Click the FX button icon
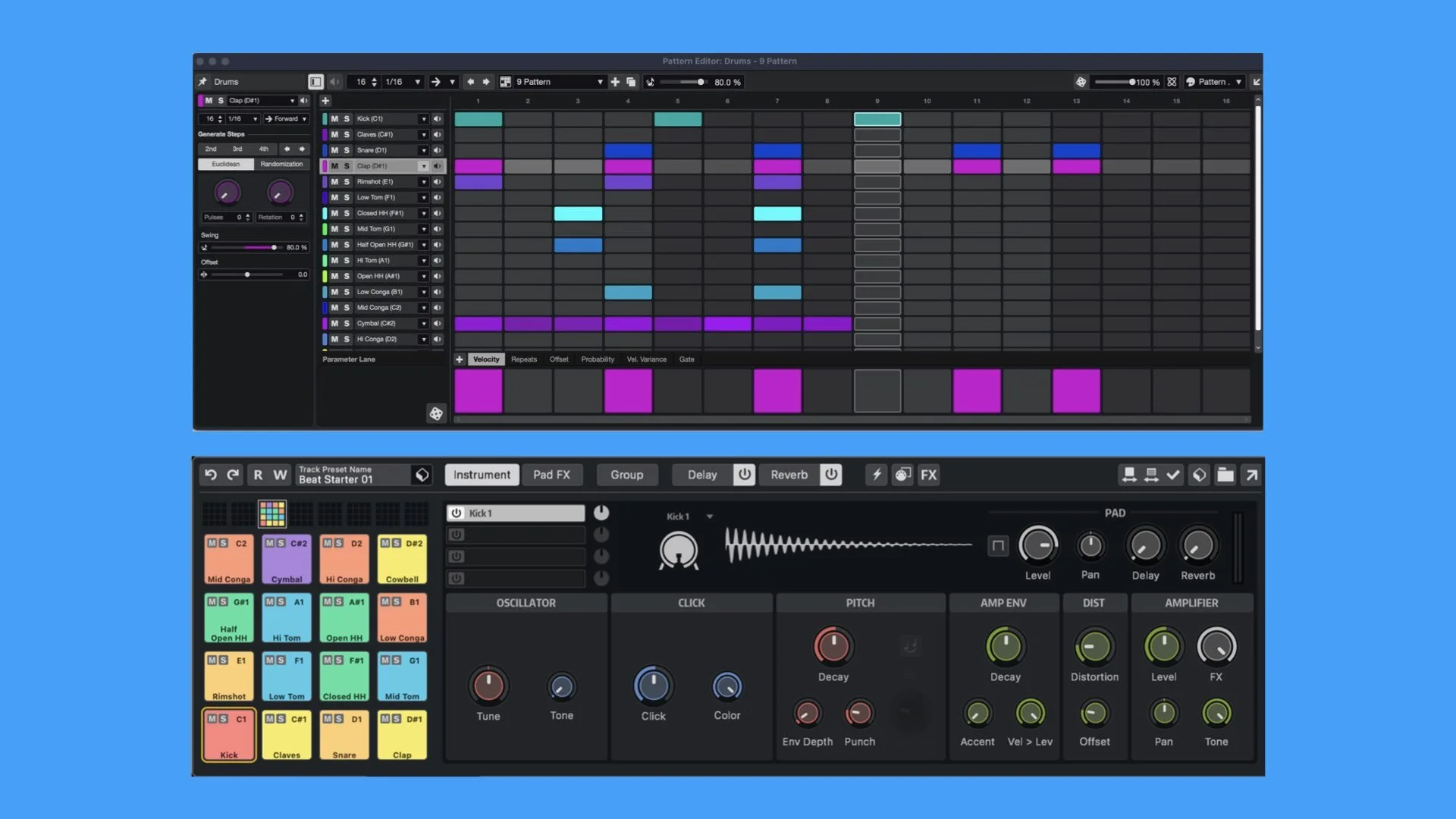 928,475
